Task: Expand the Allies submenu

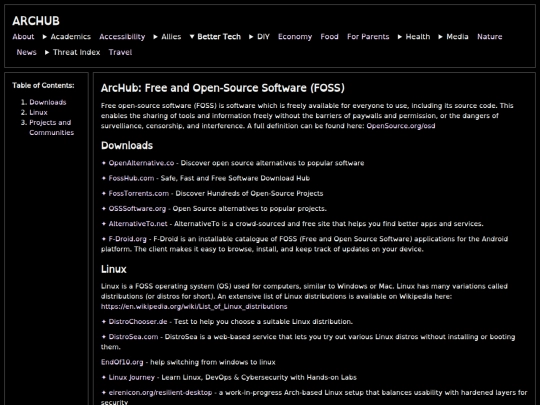Action: pyautogui.click(x=167, y=37)
